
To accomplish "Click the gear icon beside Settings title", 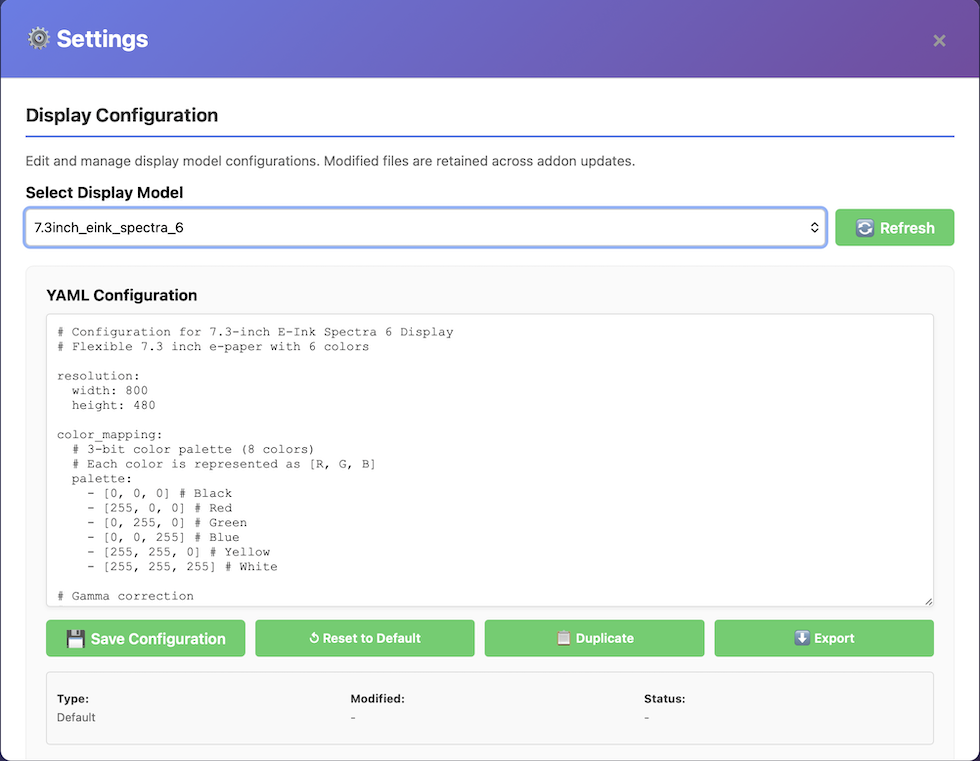I will click(38, 39).
